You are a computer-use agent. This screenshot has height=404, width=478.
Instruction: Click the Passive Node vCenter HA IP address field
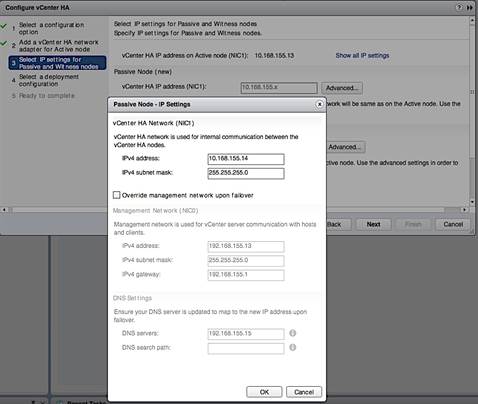[279, 88]
